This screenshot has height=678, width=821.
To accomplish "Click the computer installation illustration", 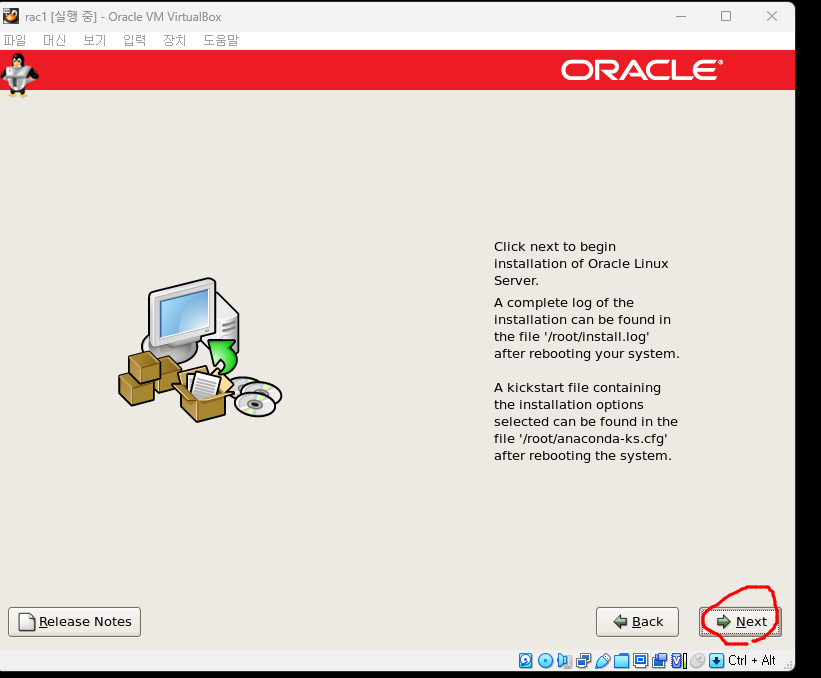I will tap(200, 350).
